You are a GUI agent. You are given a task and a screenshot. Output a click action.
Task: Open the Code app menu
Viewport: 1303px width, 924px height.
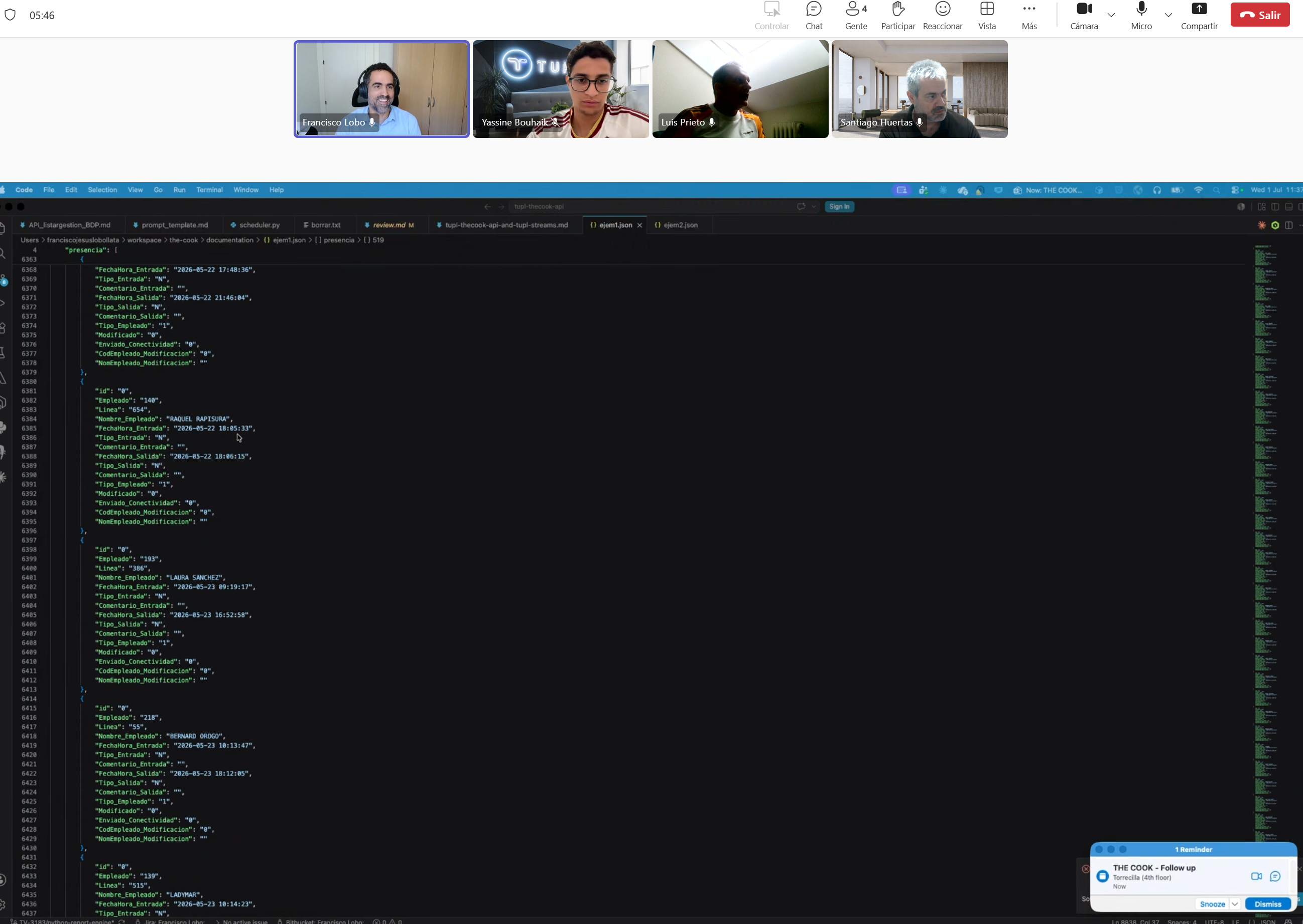coord(24,190)
